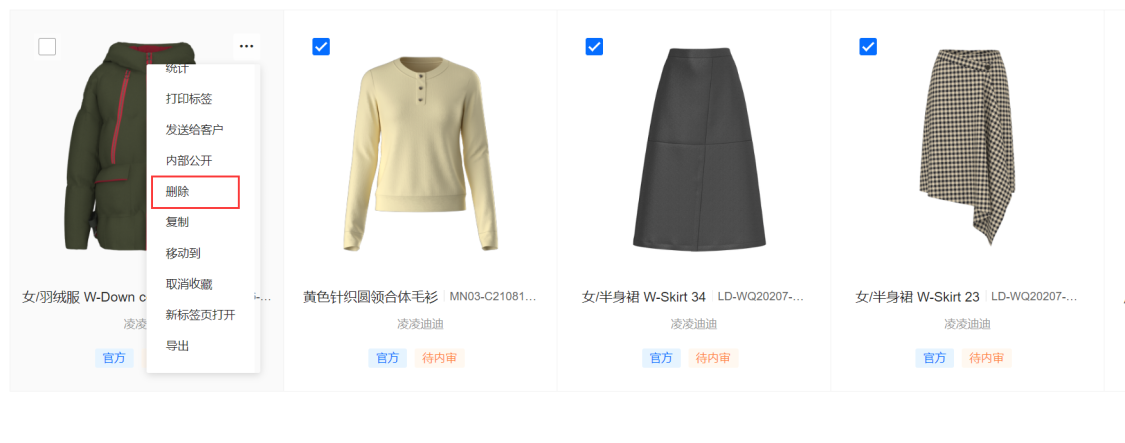Viewport: 1125px width, 443px height.
Task: Uncheck the black W-Skirt 34 checkbox
Action: coord(594,47)
